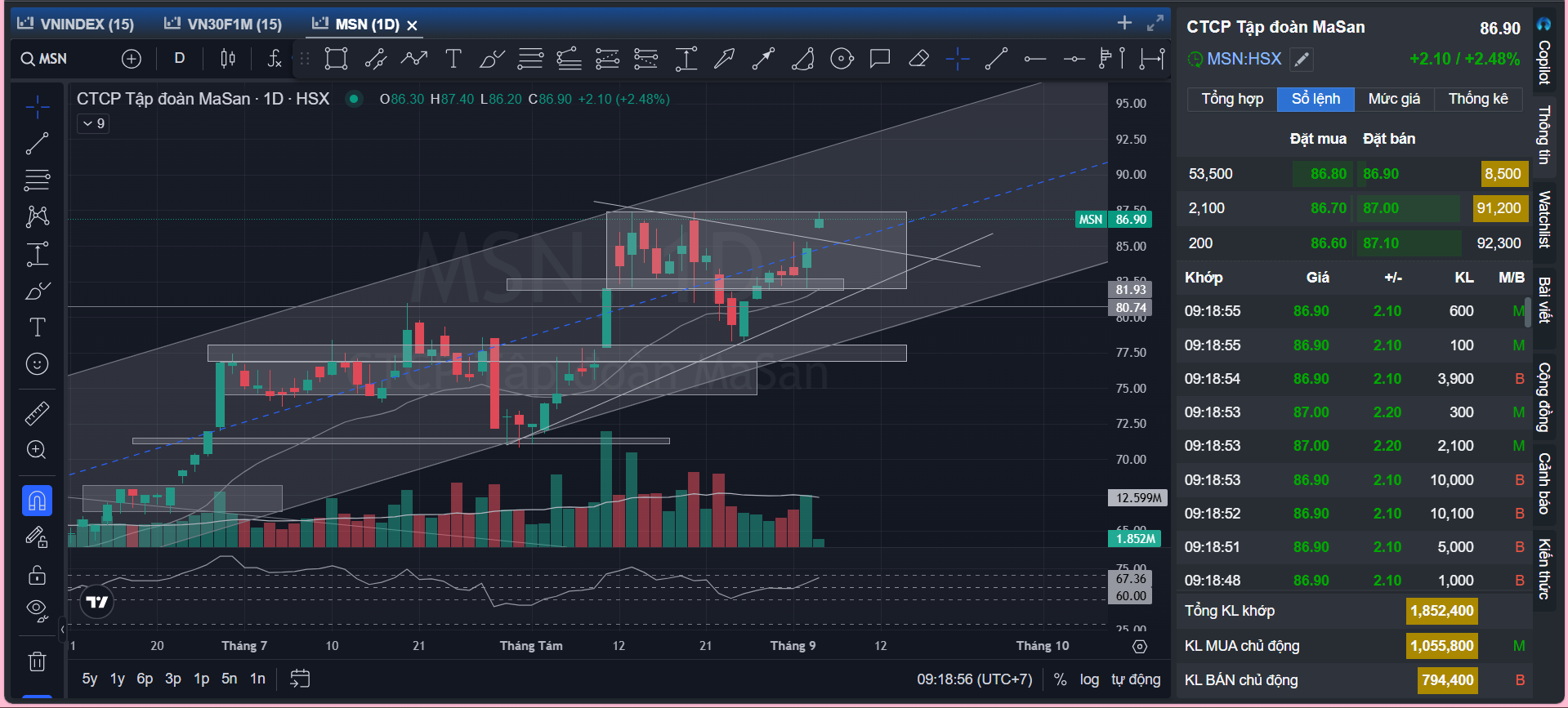Open the Thông tin side panel
This screenshot has width=1568, height=708.
(x=1543, y=135)
